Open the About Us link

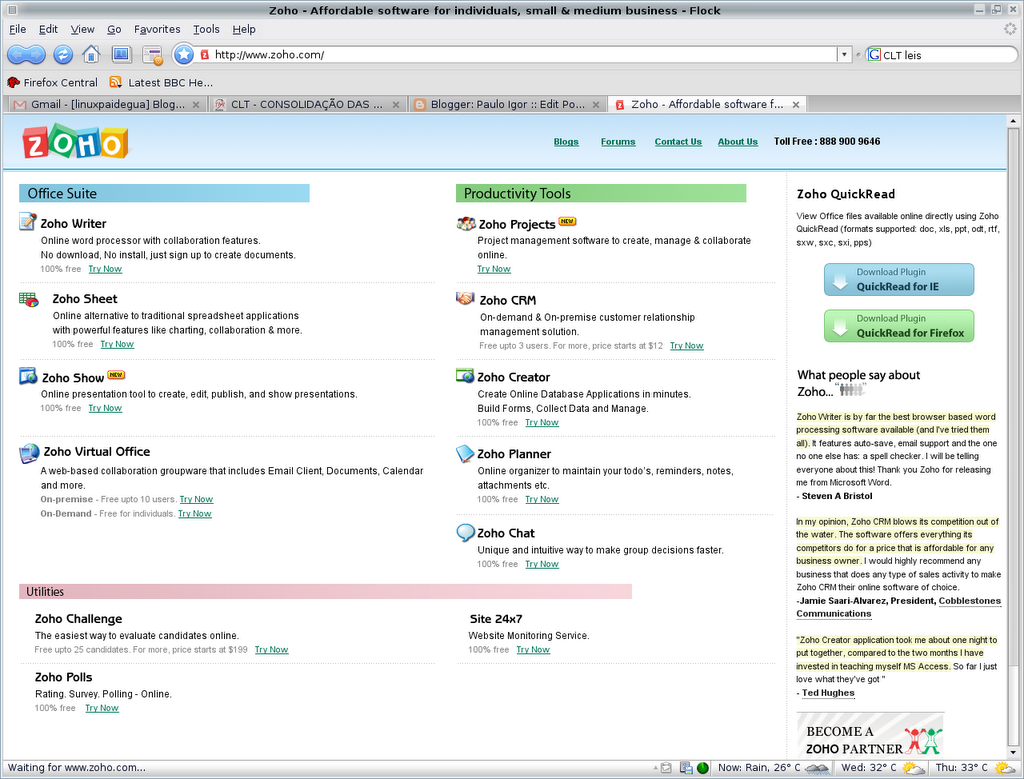(x=738, y=142)
